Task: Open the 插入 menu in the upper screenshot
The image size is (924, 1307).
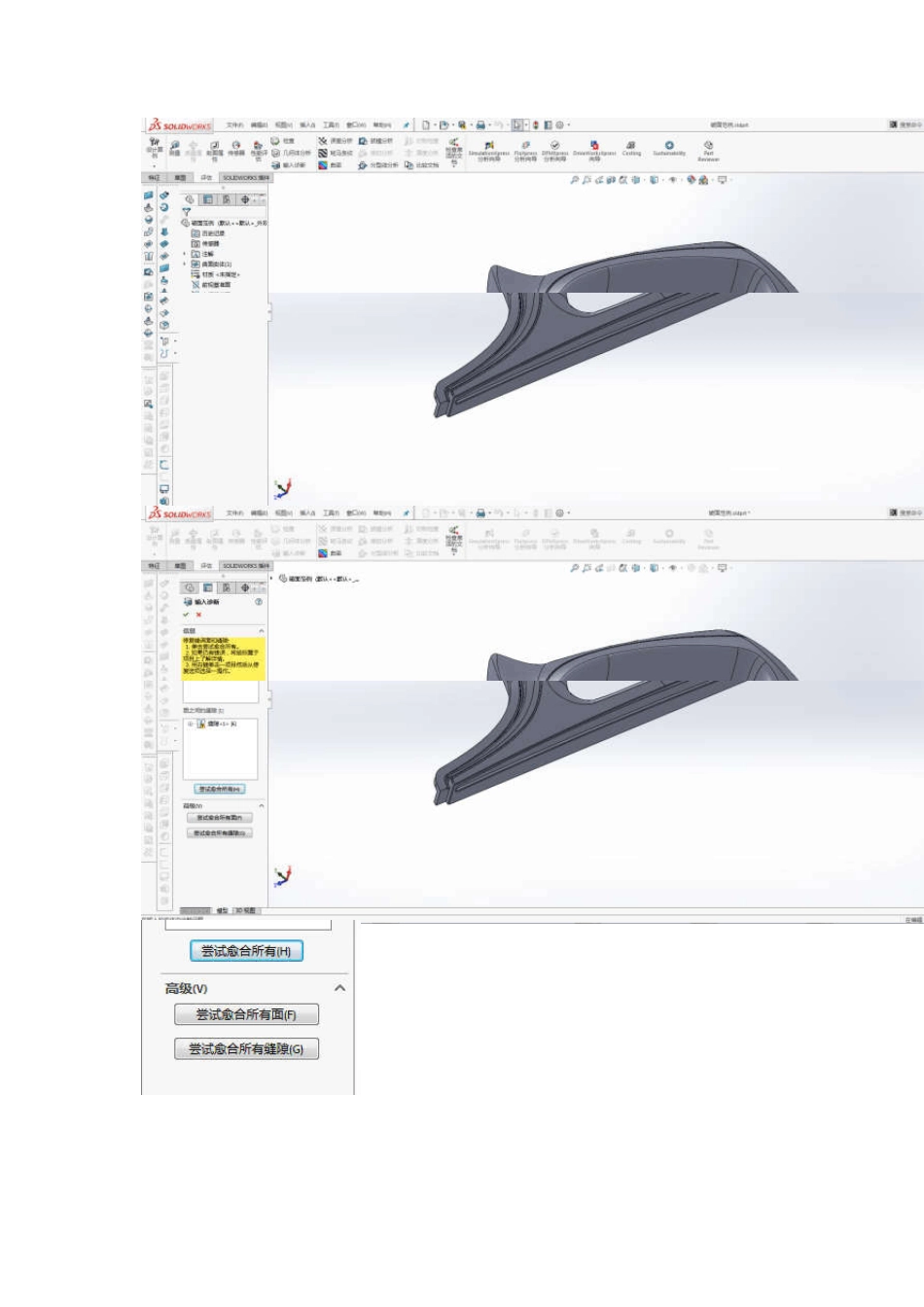Action: click(307, 125)
